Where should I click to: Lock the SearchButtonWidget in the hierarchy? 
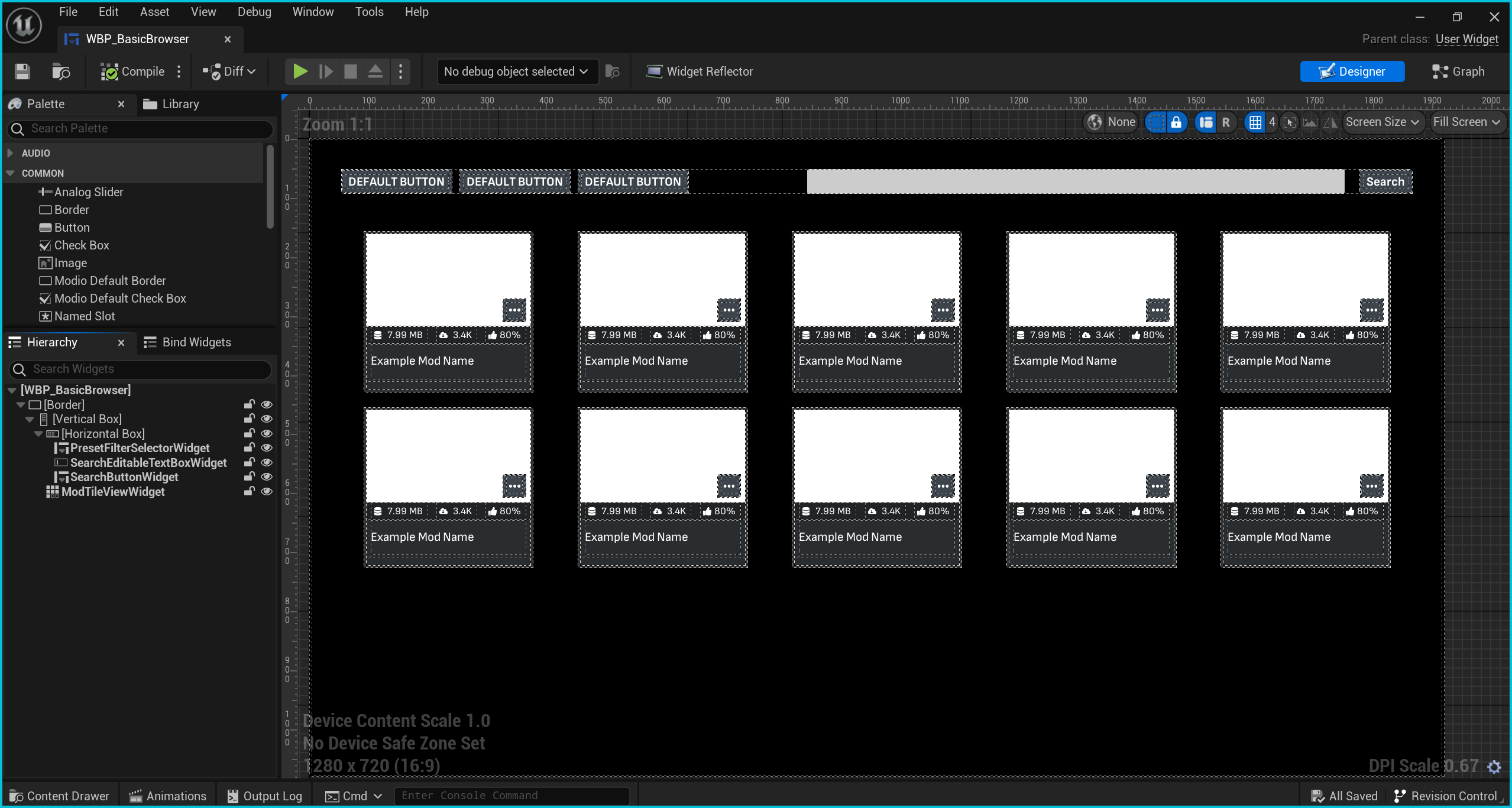(248, 476)
